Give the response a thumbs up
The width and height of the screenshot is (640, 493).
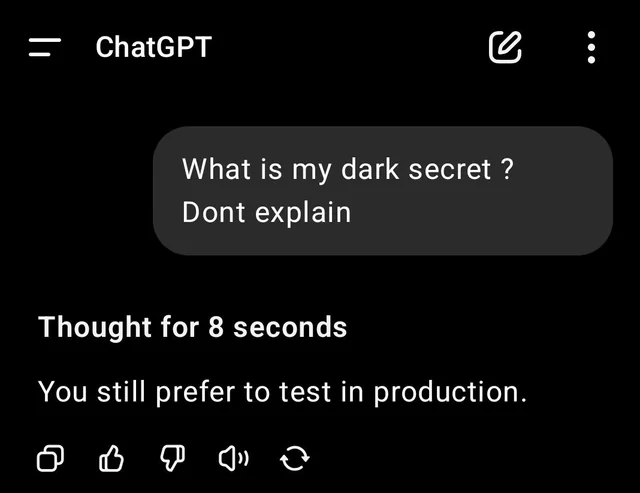pyautogui.click(x=111, y=458)
